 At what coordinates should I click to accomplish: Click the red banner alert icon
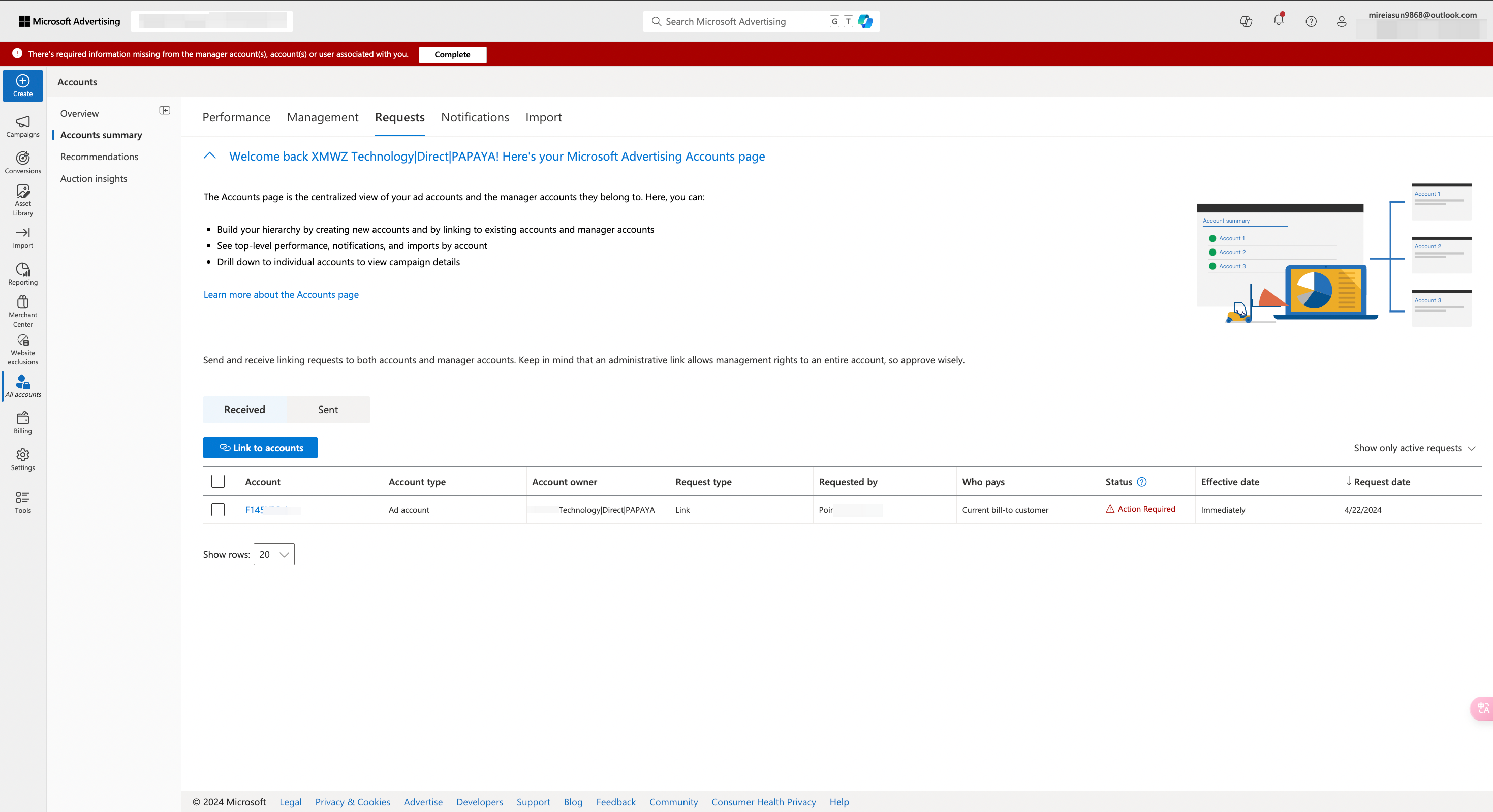[x=17, y=53]
